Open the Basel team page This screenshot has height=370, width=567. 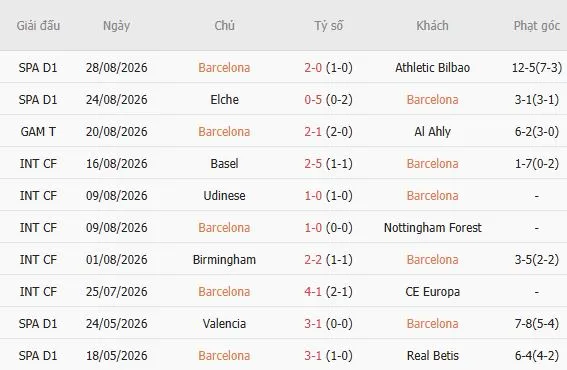pyautogui.click(x=224, y=163)
